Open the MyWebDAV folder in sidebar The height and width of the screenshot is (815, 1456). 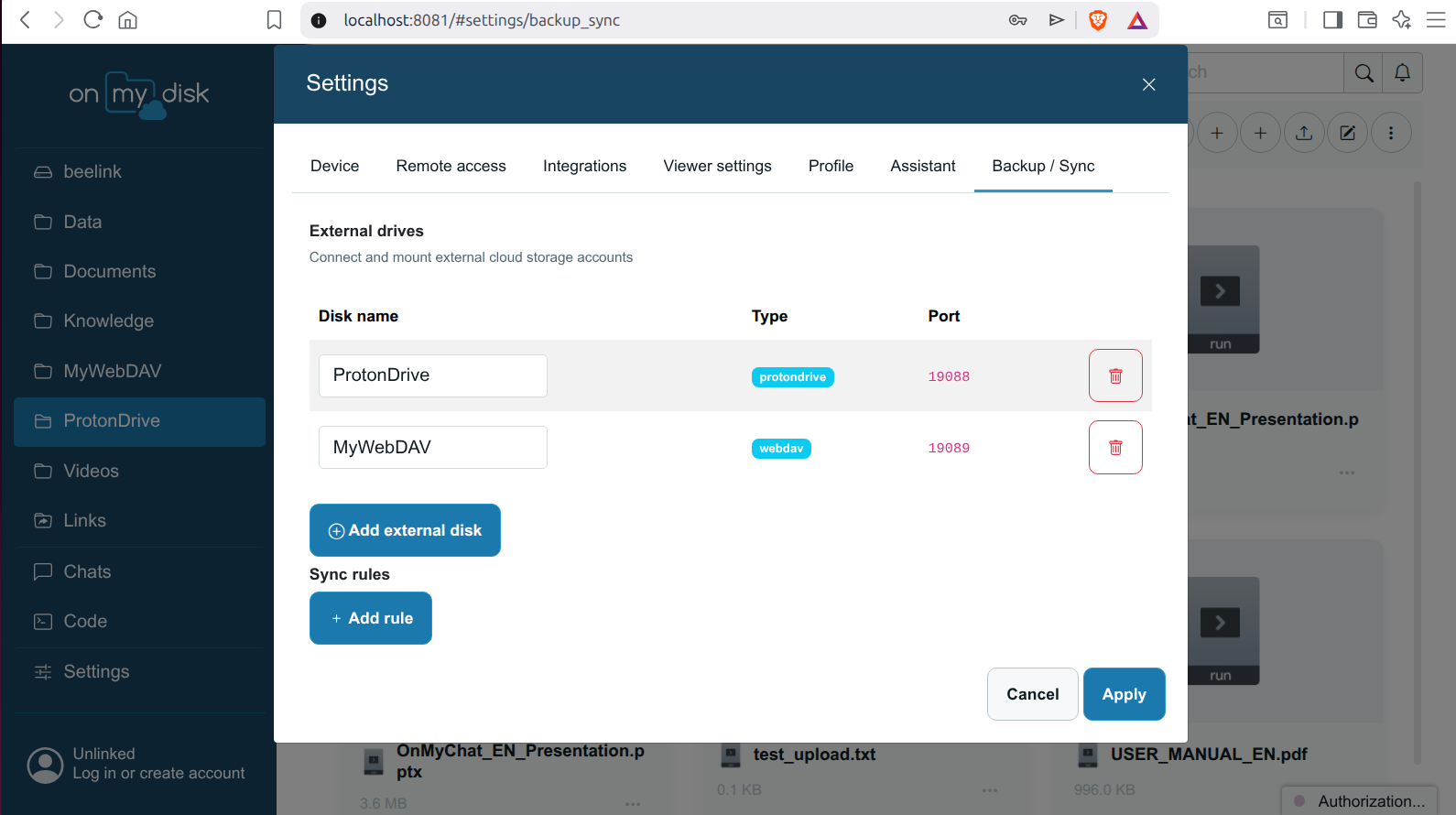tap(139, 371)
